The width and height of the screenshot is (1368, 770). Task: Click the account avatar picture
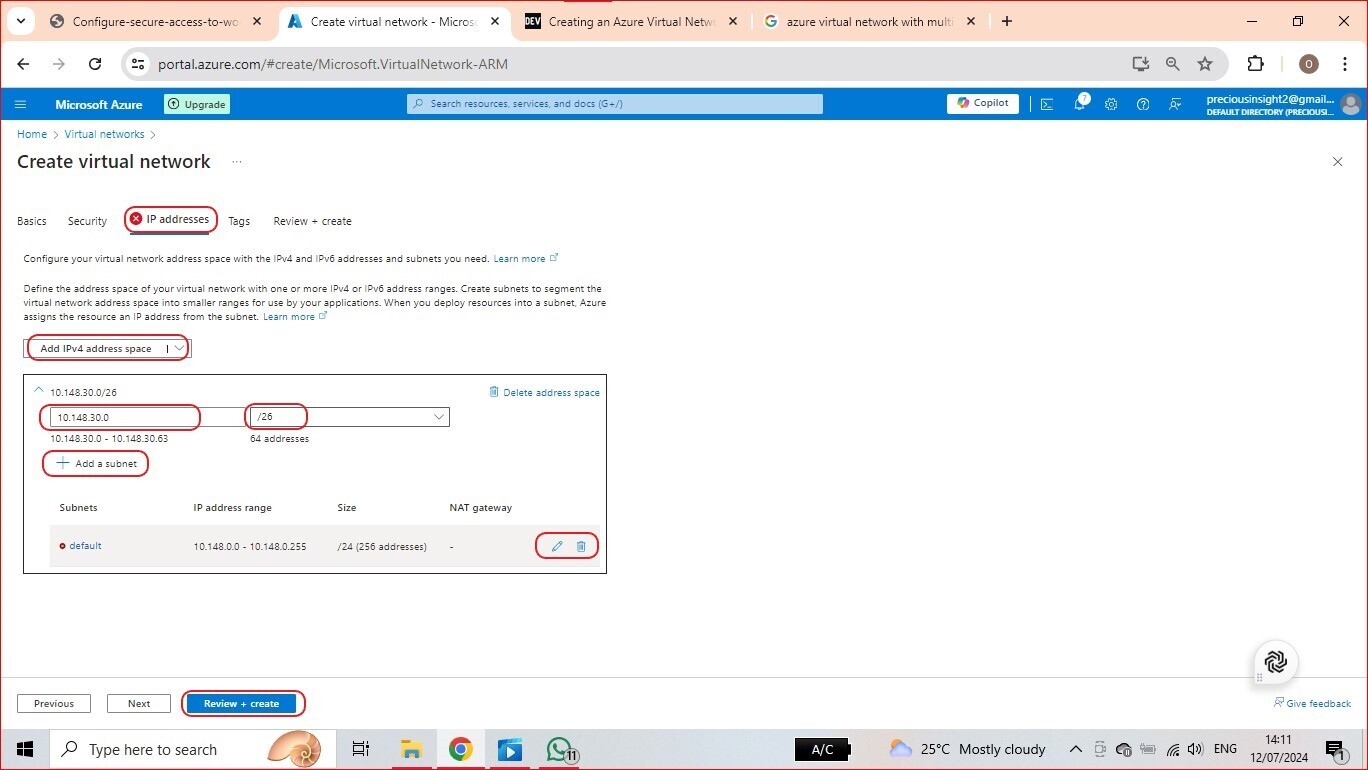tap(1350, 104)
